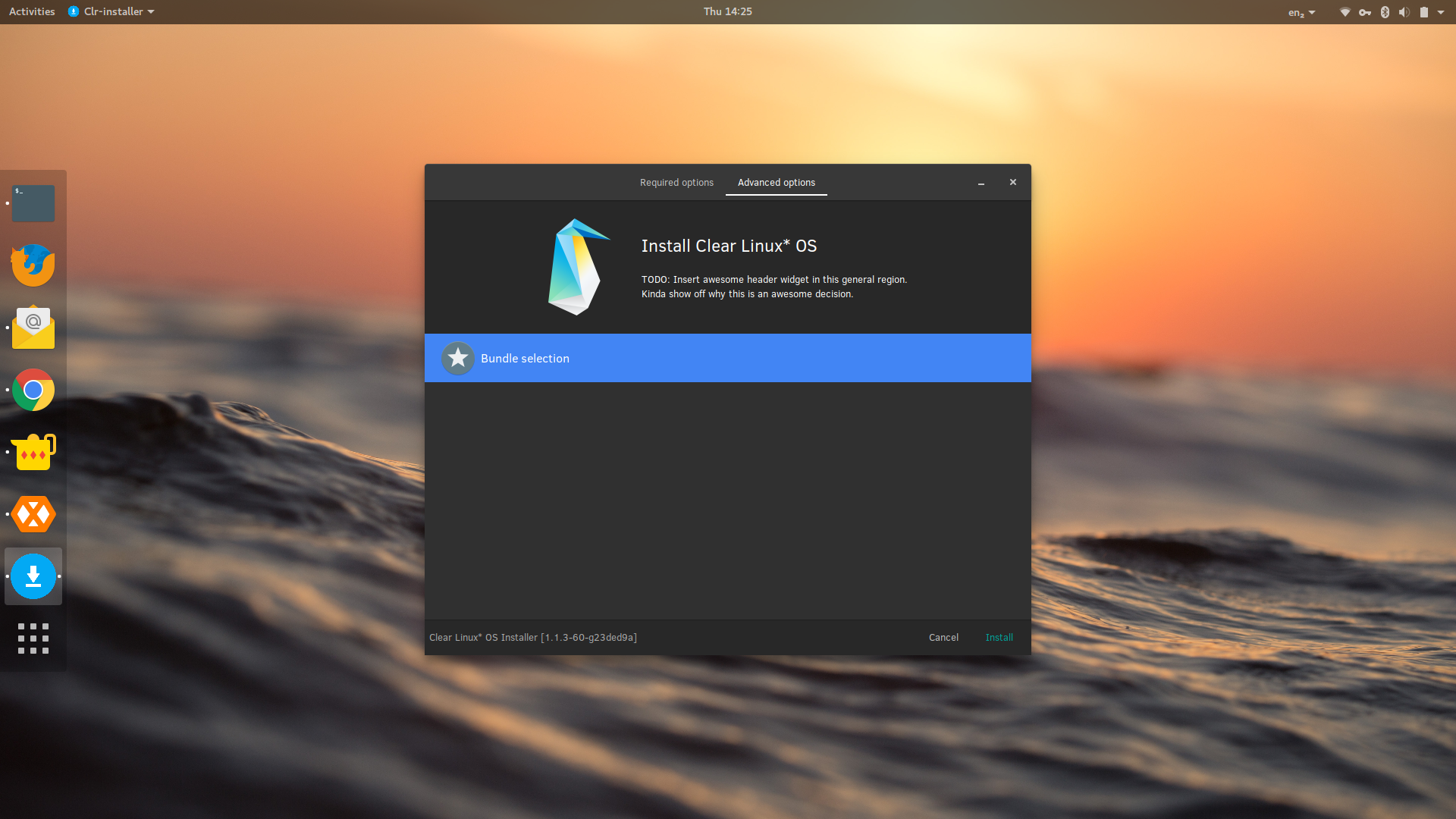Open the Clr-installer application menu
Screen dimensions: 1456x819
click(x=111, y=11)
